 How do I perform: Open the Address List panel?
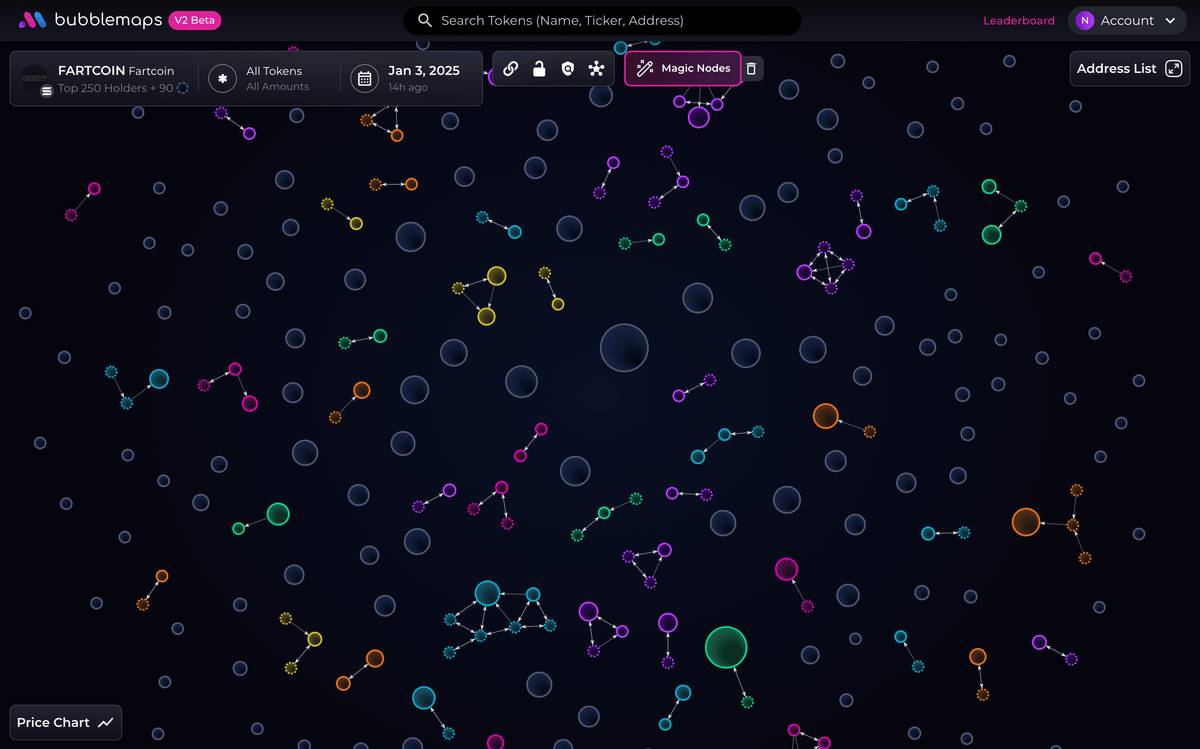click(x=1129, y=69)
